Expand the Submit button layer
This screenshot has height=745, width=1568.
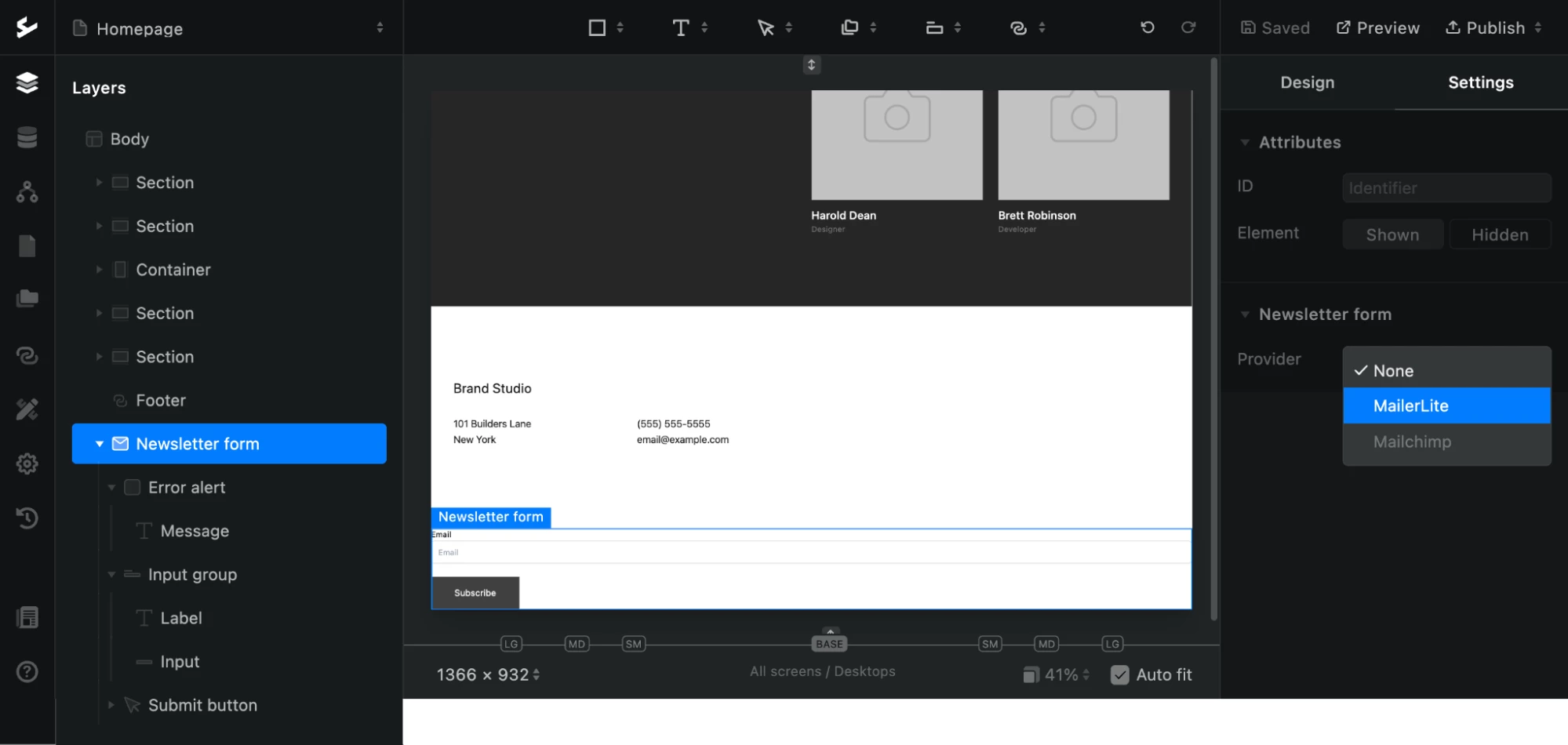(111, 705)
